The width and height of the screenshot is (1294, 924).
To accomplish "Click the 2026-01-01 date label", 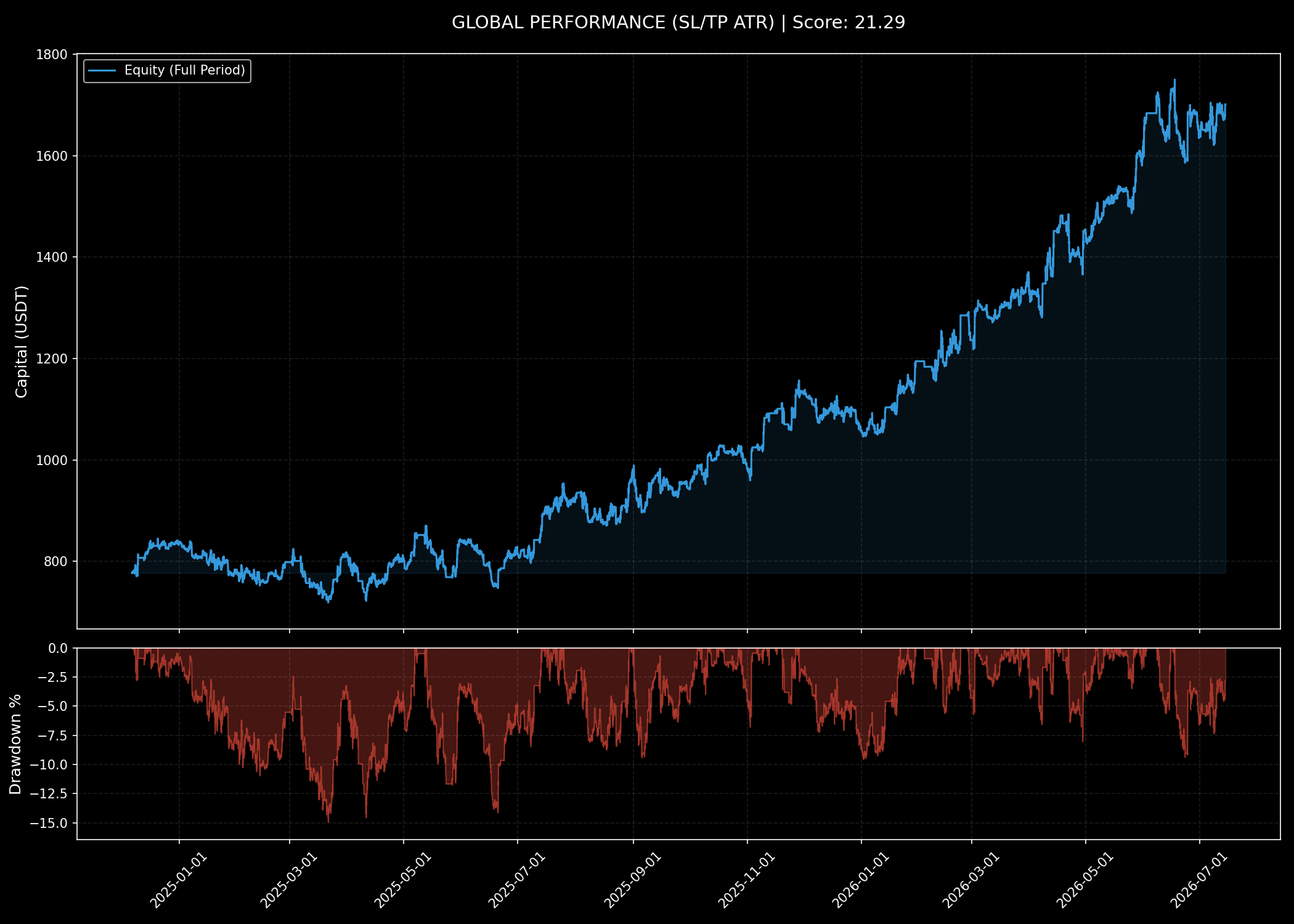I will point(861,880).
